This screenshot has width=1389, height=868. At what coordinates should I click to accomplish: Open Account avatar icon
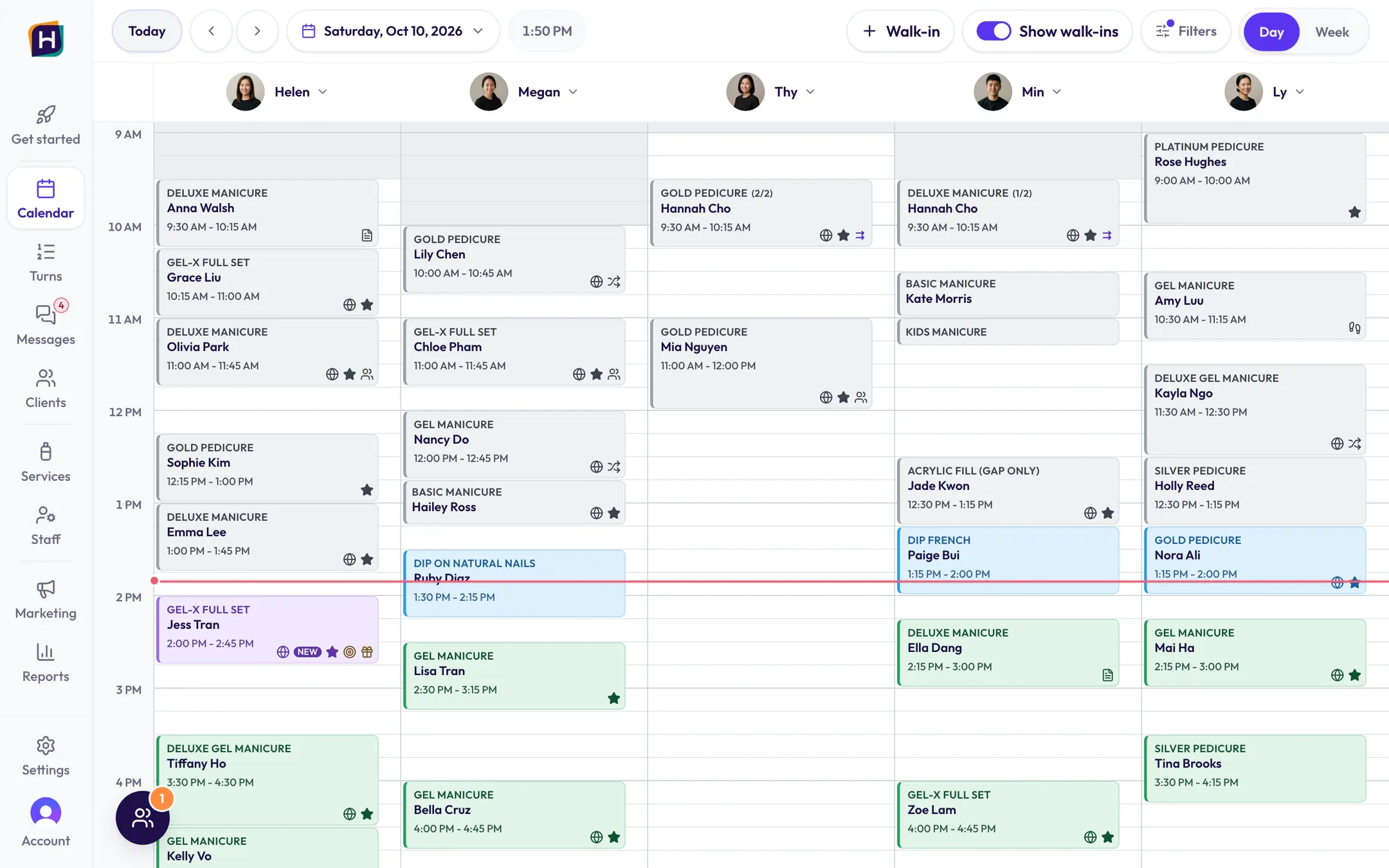point(46,813)
